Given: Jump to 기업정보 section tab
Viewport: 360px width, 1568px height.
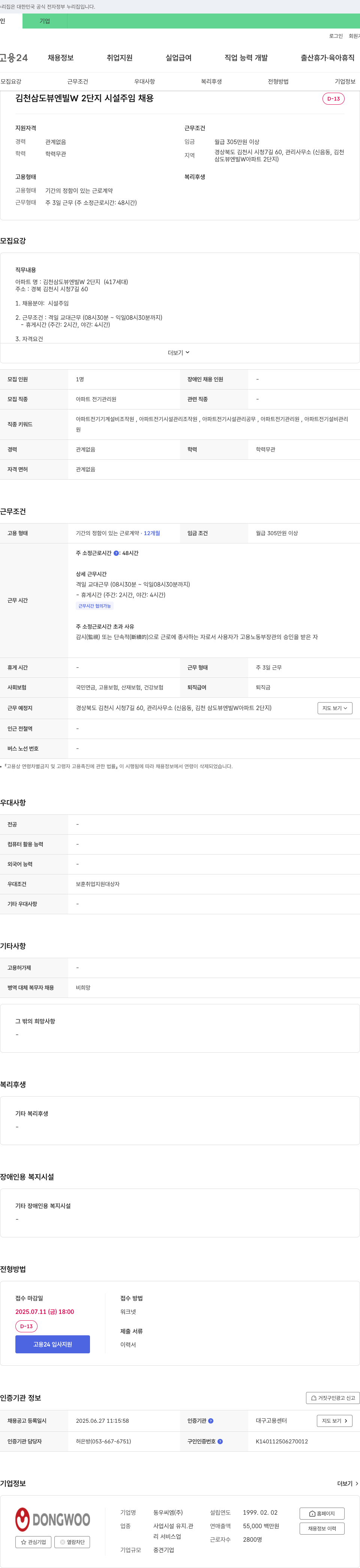Looking at the screenshot, I should [x=345, y=81].
